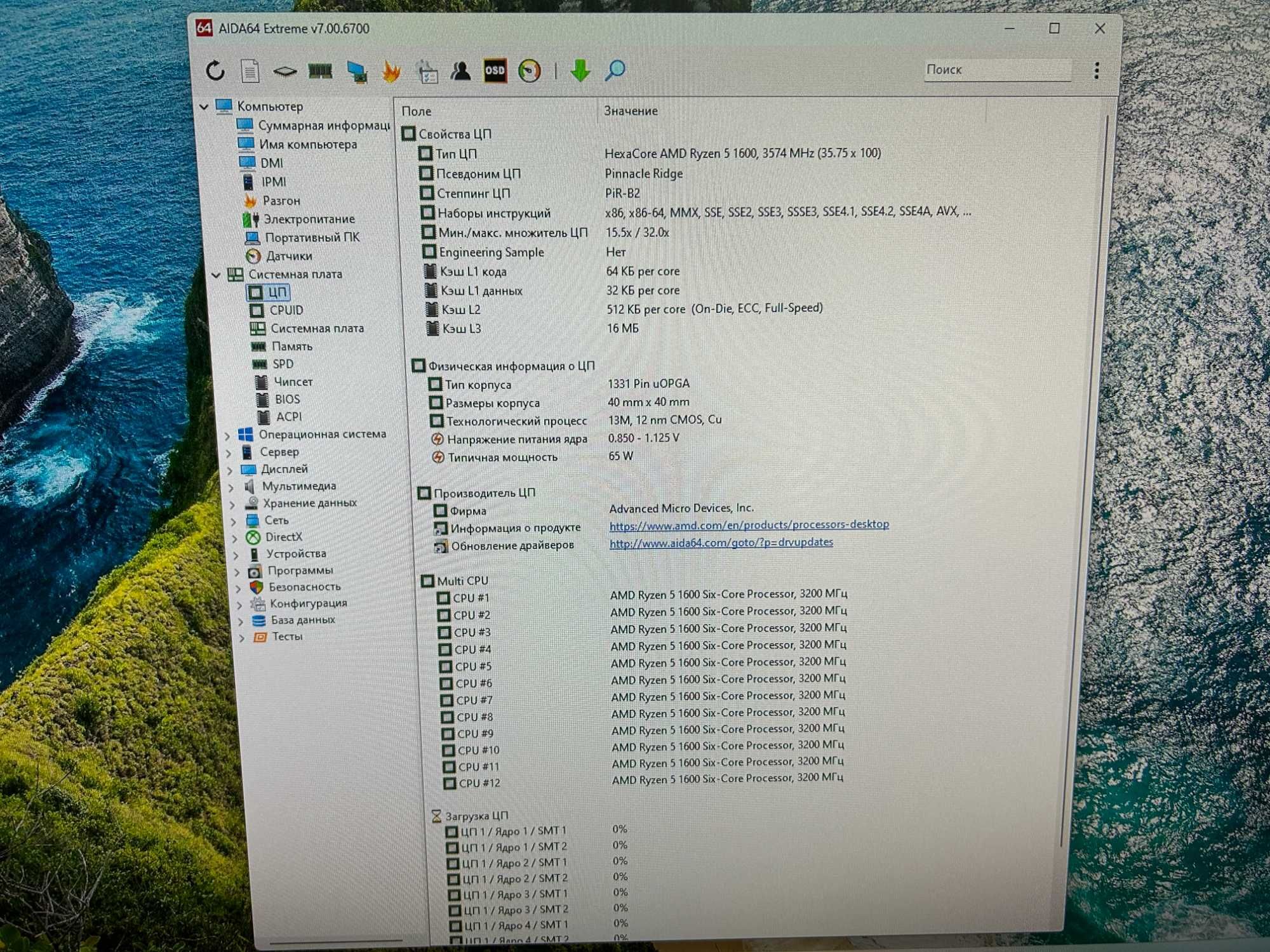This screenshot has width=1270, height=952.
Task: Expand the Мультимедиа tree node
Action: [231, 487]
